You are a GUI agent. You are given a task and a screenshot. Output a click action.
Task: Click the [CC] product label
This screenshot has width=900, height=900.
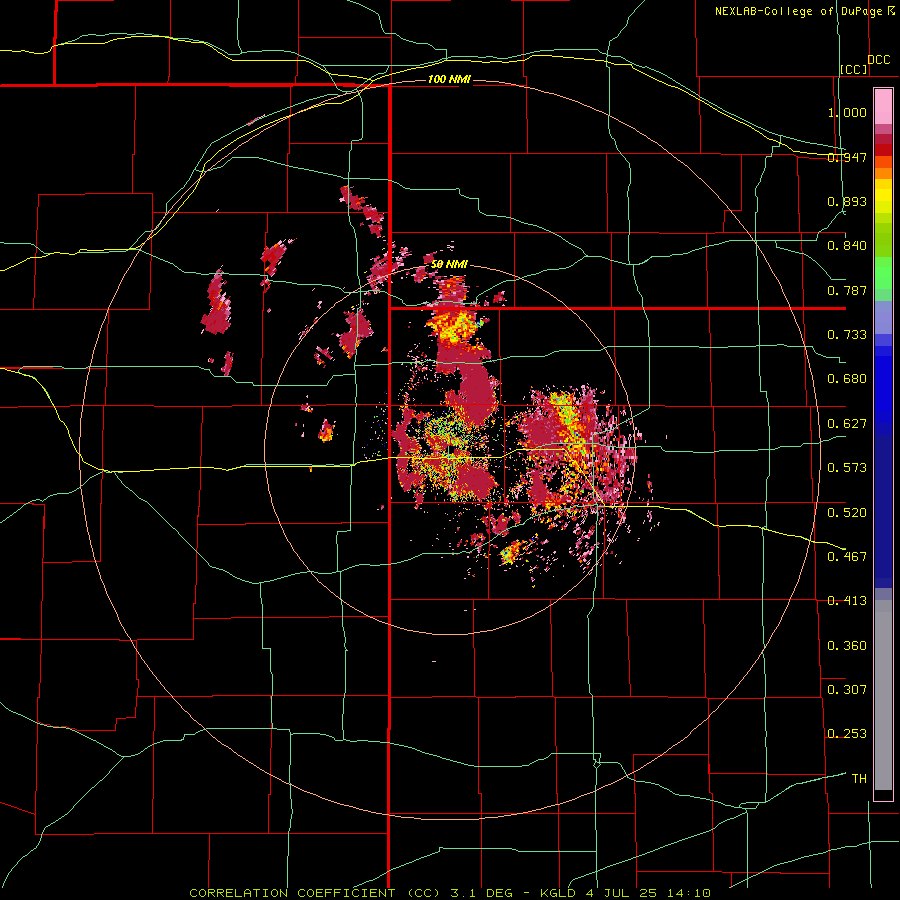[x=854, y=69]
